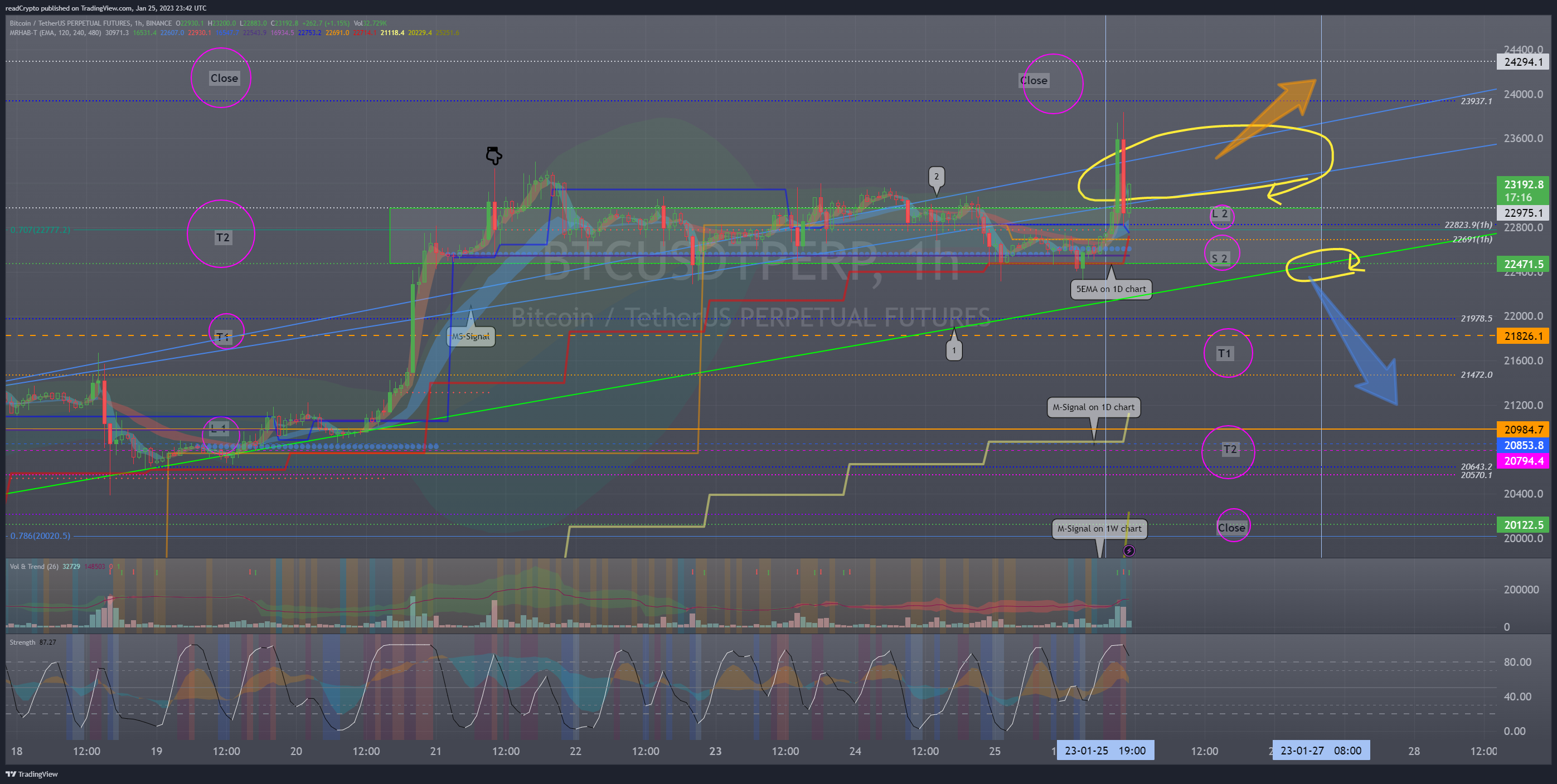
Task: Click the callout bubble numbered 2
Action: point(936,177)
